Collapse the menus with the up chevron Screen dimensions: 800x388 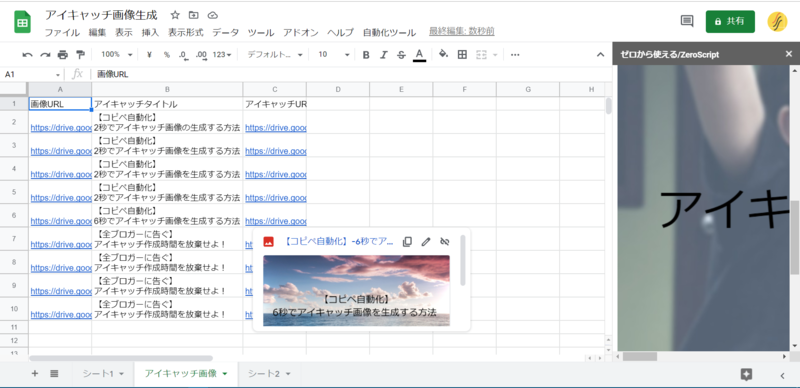(x=601, y=55)
